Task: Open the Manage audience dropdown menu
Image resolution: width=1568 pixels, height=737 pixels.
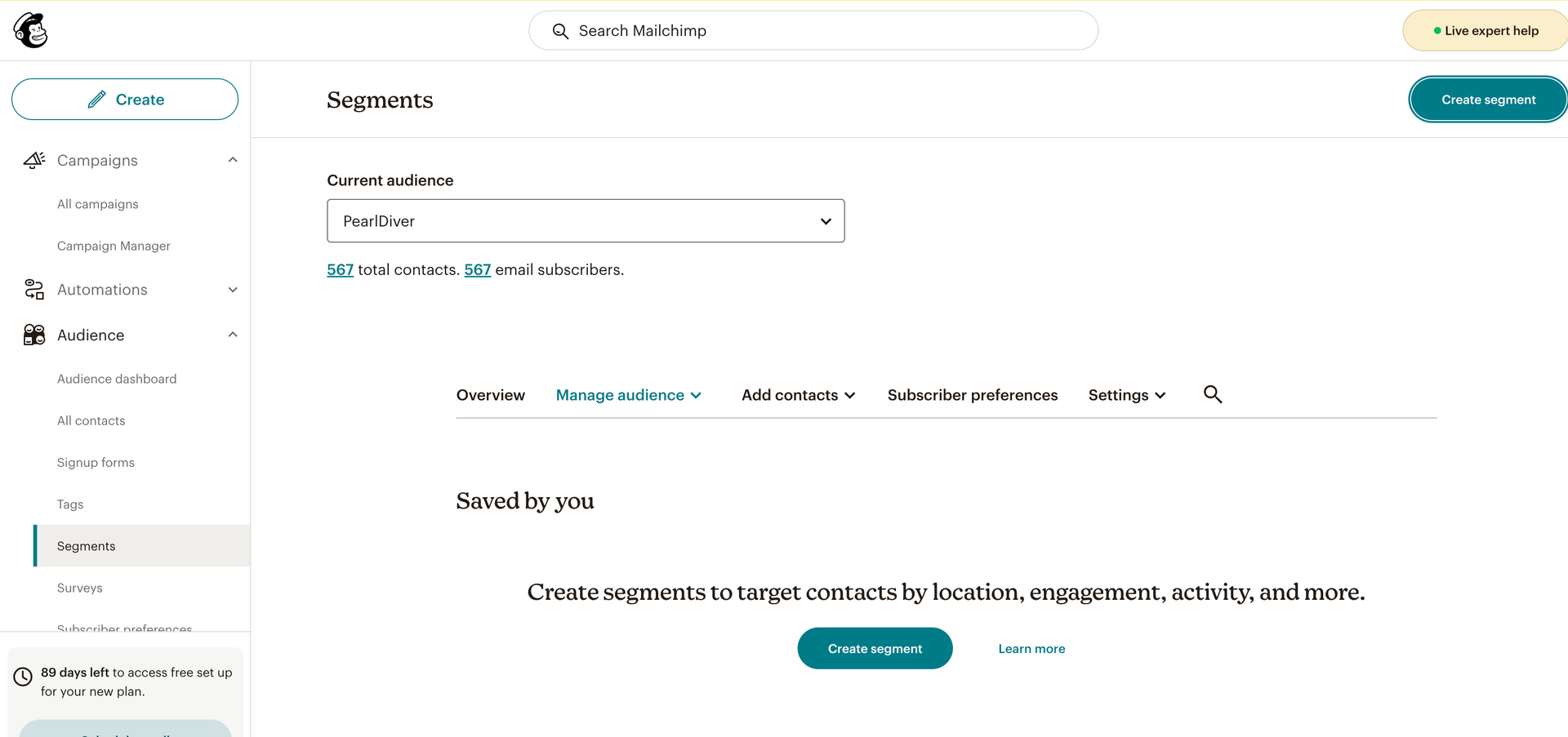Action: coord(628,395)
